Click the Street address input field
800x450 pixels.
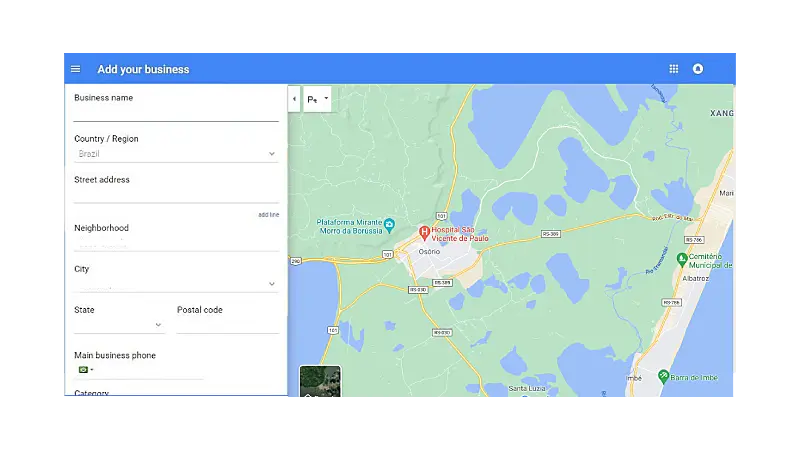pos(176,195)
